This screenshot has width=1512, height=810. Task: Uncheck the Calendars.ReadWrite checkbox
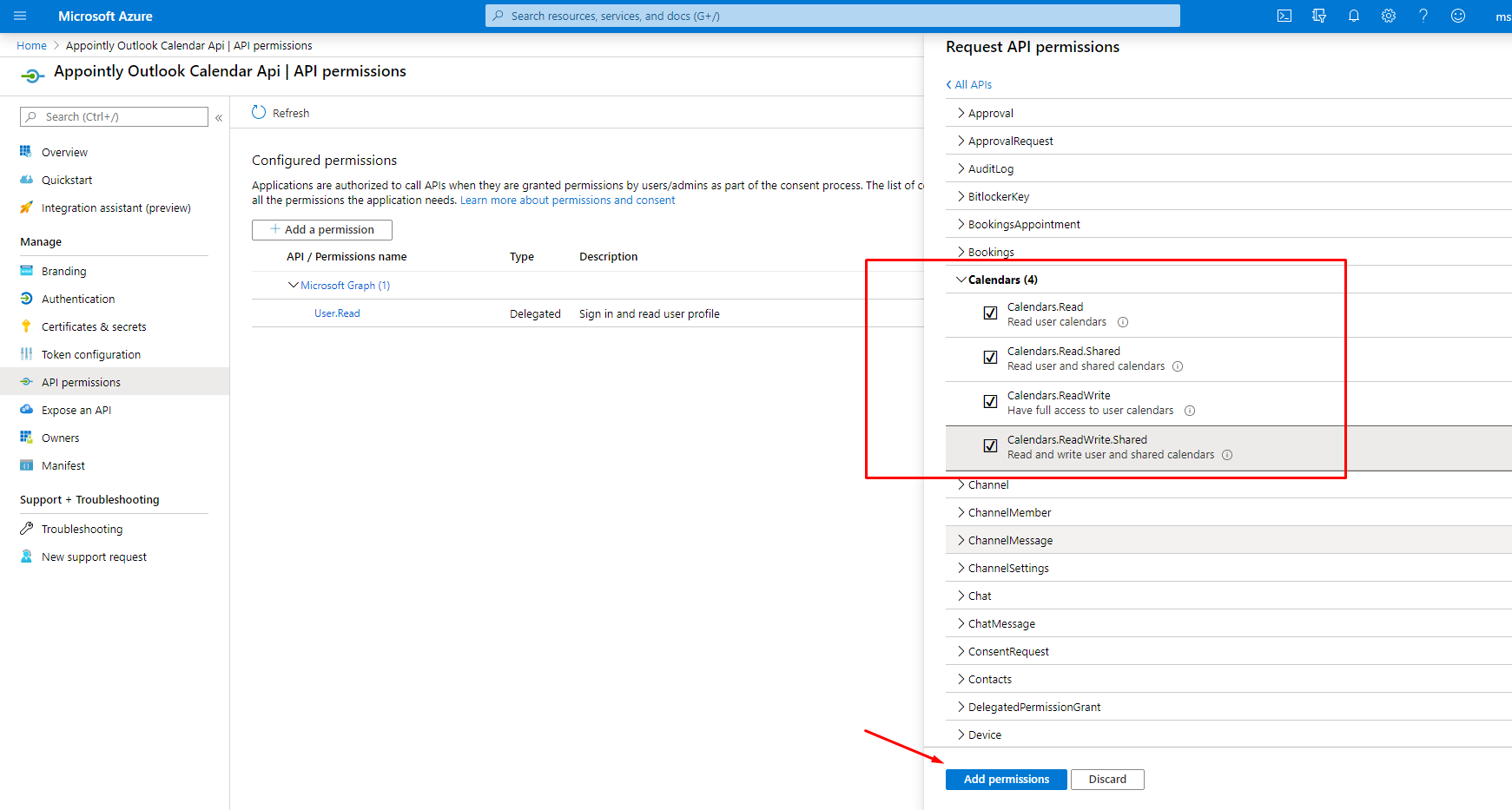pos(990,401)
